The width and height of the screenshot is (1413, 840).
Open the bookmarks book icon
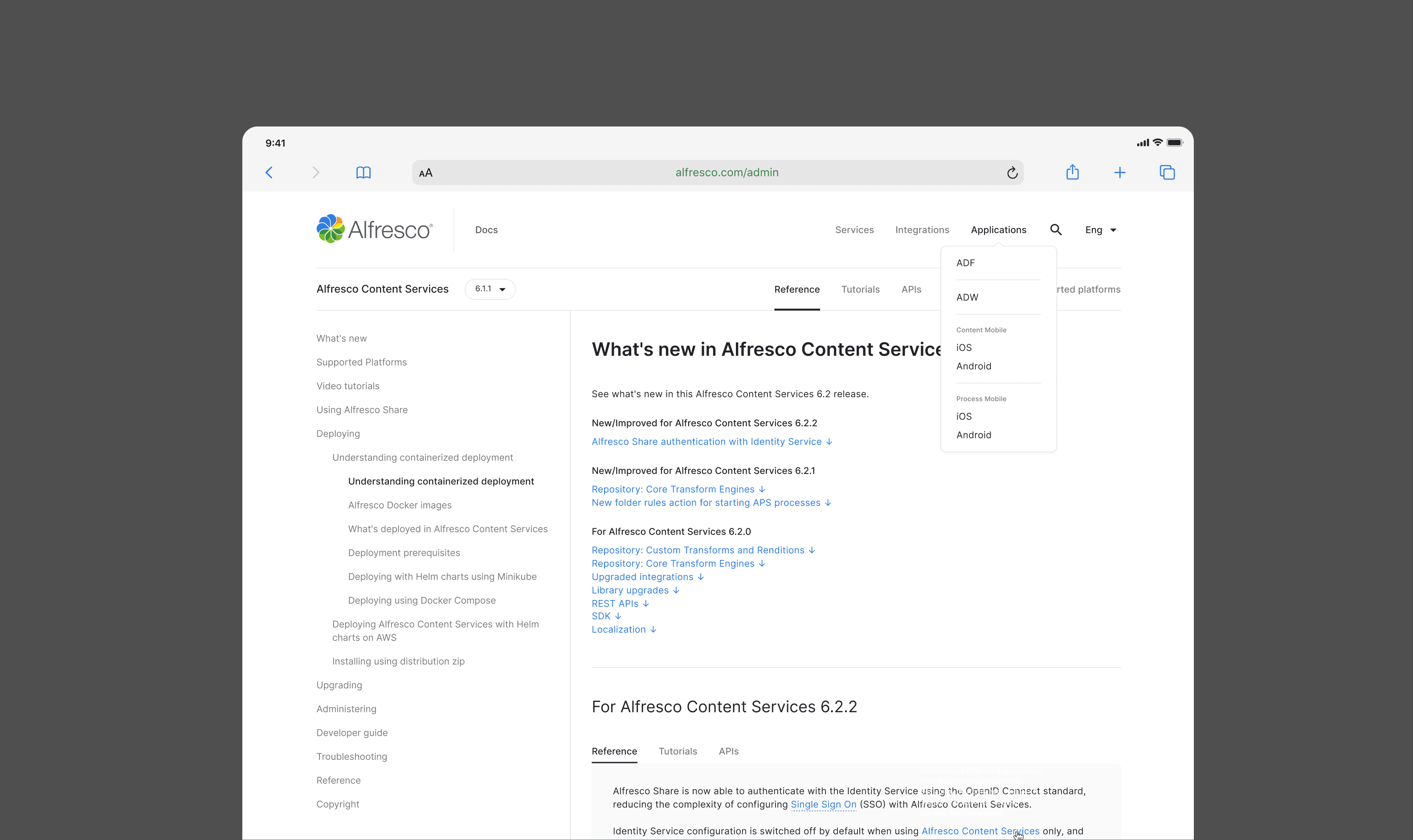(x=363, y=173)
